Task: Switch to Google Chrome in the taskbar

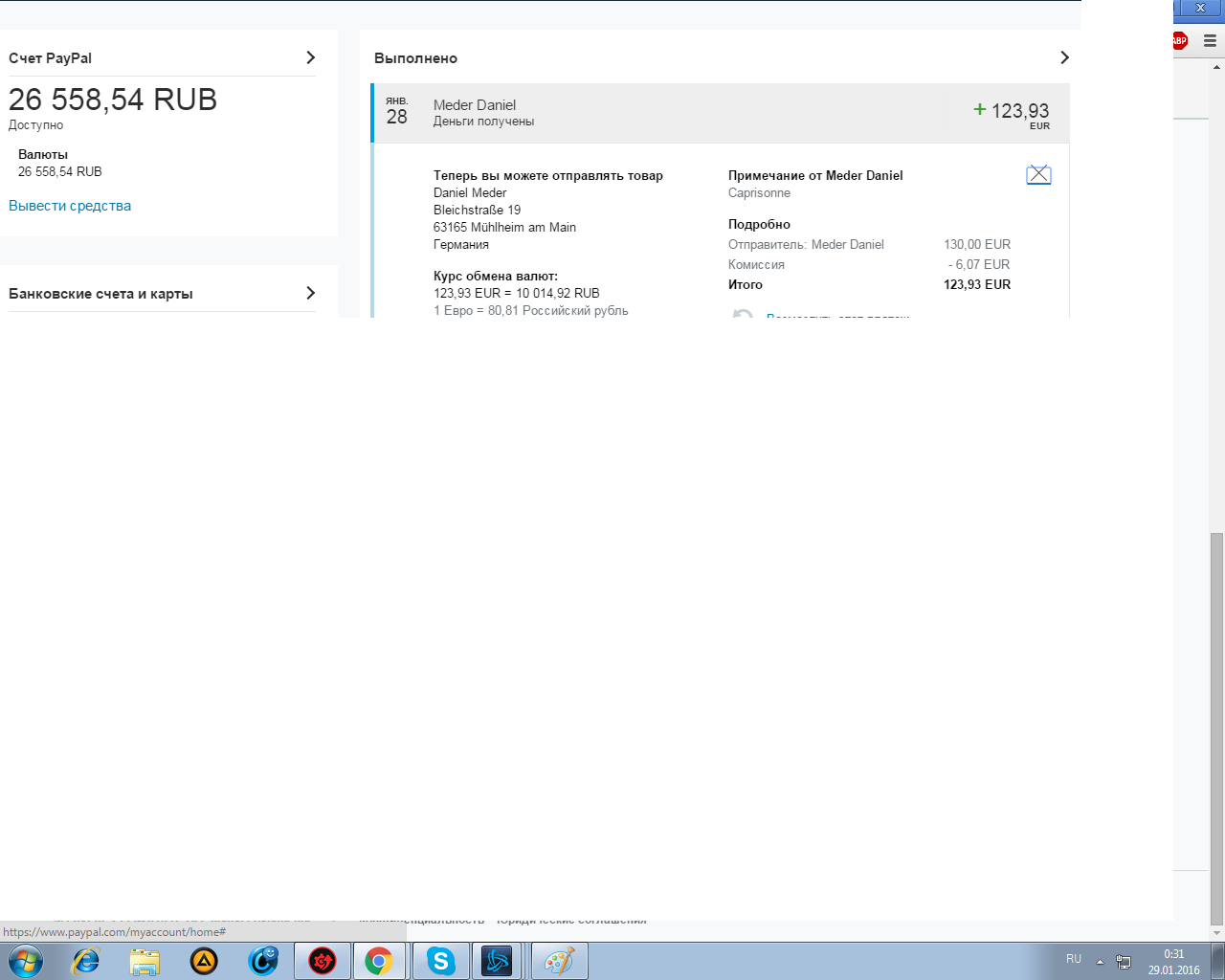Action: tap(379, 961)
